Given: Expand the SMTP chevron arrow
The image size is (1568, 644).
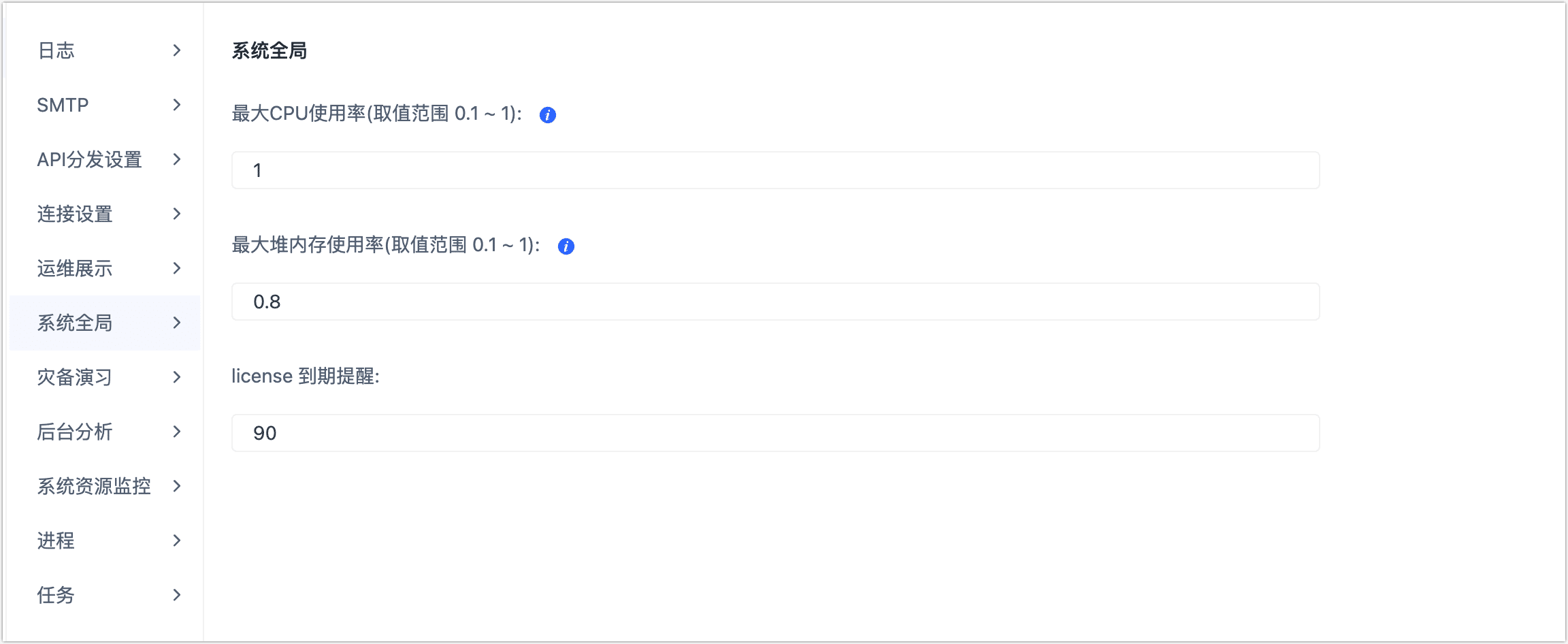Looking at the screenshot, I should 177,105.
